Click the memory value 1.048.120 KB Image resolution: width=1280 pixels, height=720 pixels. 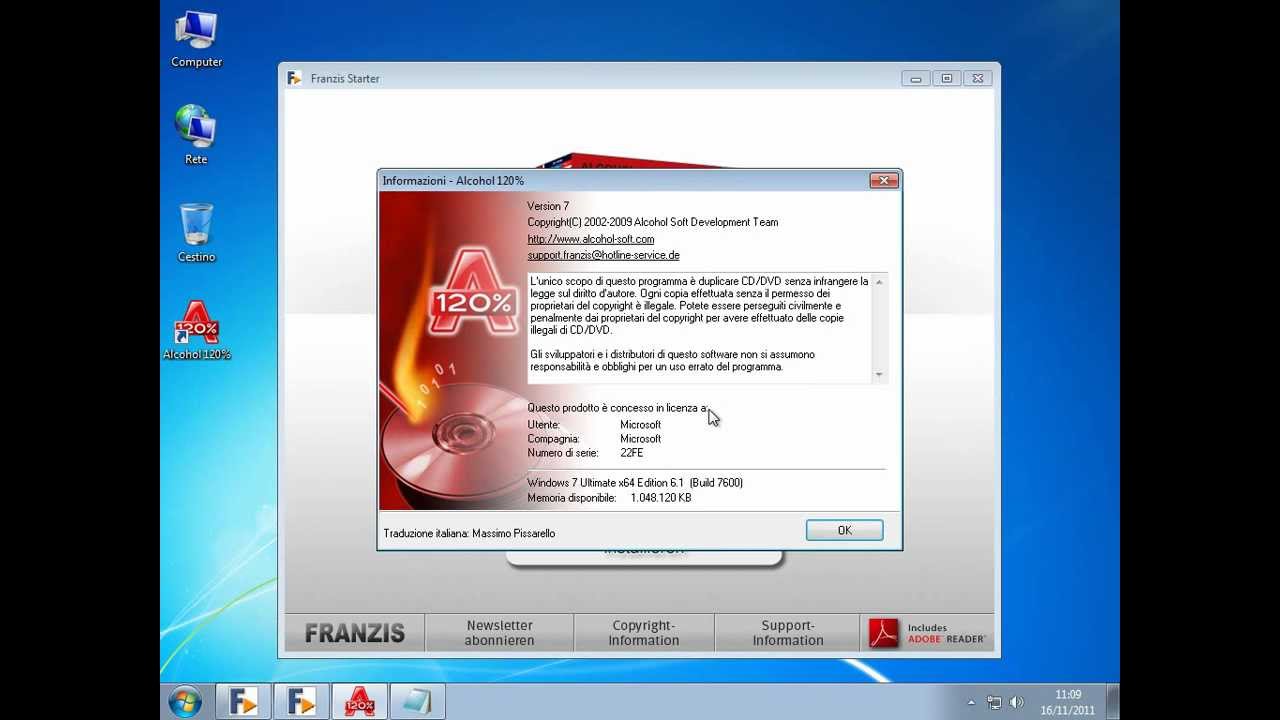[x=661, y=498]
